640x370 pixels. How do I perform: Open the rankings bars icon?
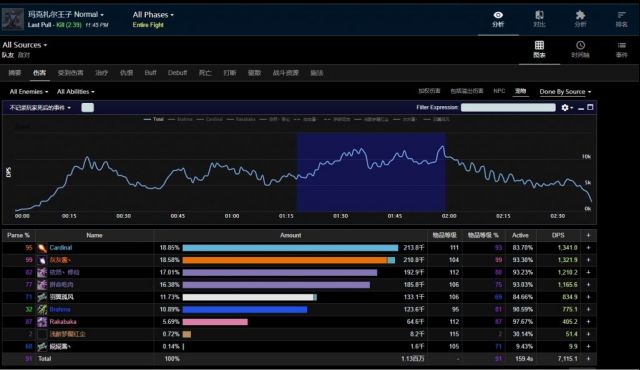(621, 19)
